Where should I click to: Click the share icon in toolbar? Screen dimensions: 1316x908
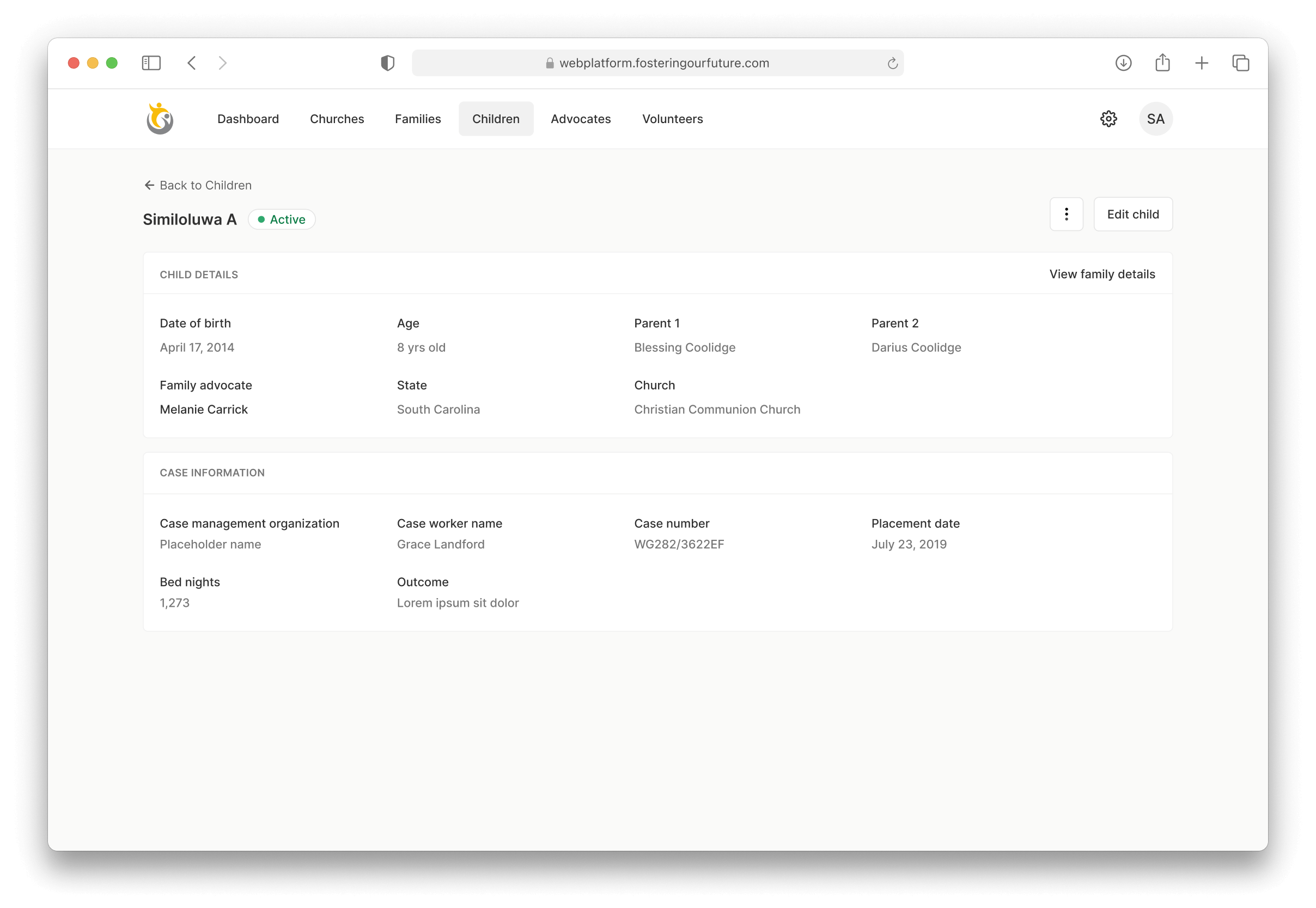coord(1162,63)
